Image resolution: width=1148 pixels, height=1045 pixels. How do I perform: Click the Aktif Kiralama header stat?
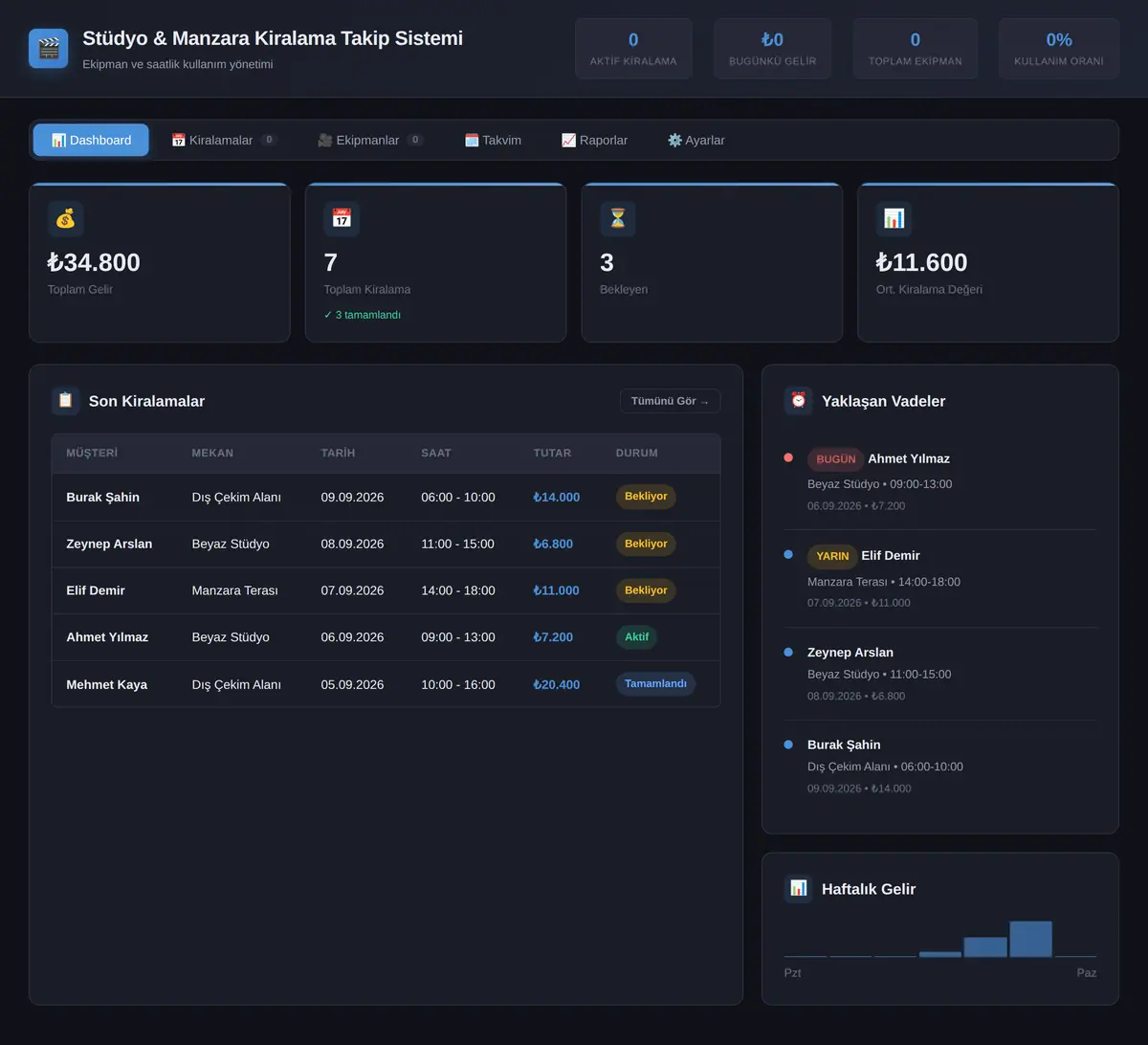click(x=633, y=49)
